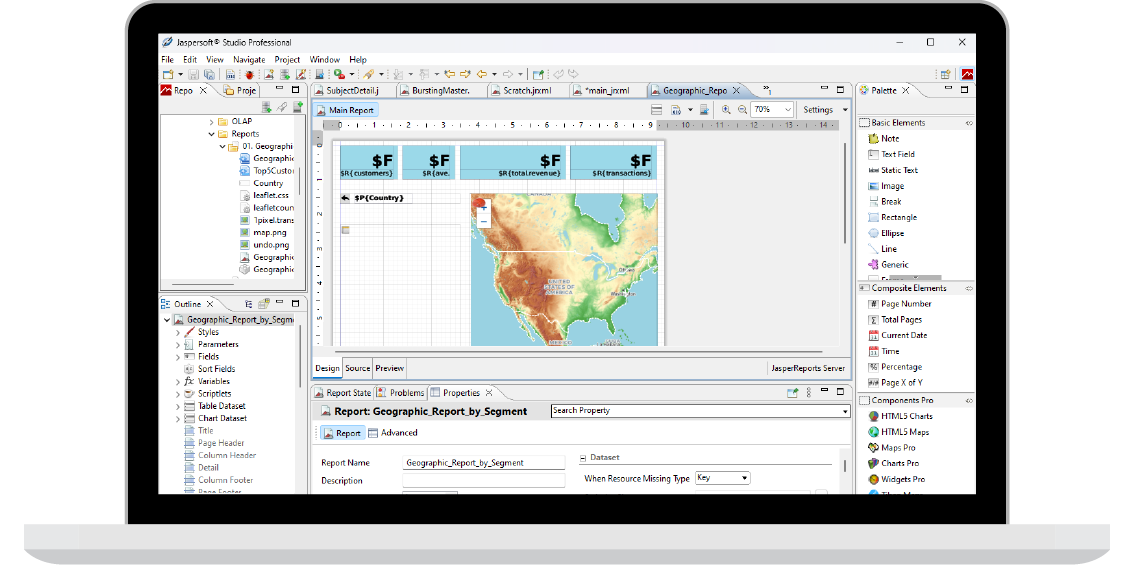Open the File menu
The height and width of the screenshot is (565, 1125).
[167, 60]
